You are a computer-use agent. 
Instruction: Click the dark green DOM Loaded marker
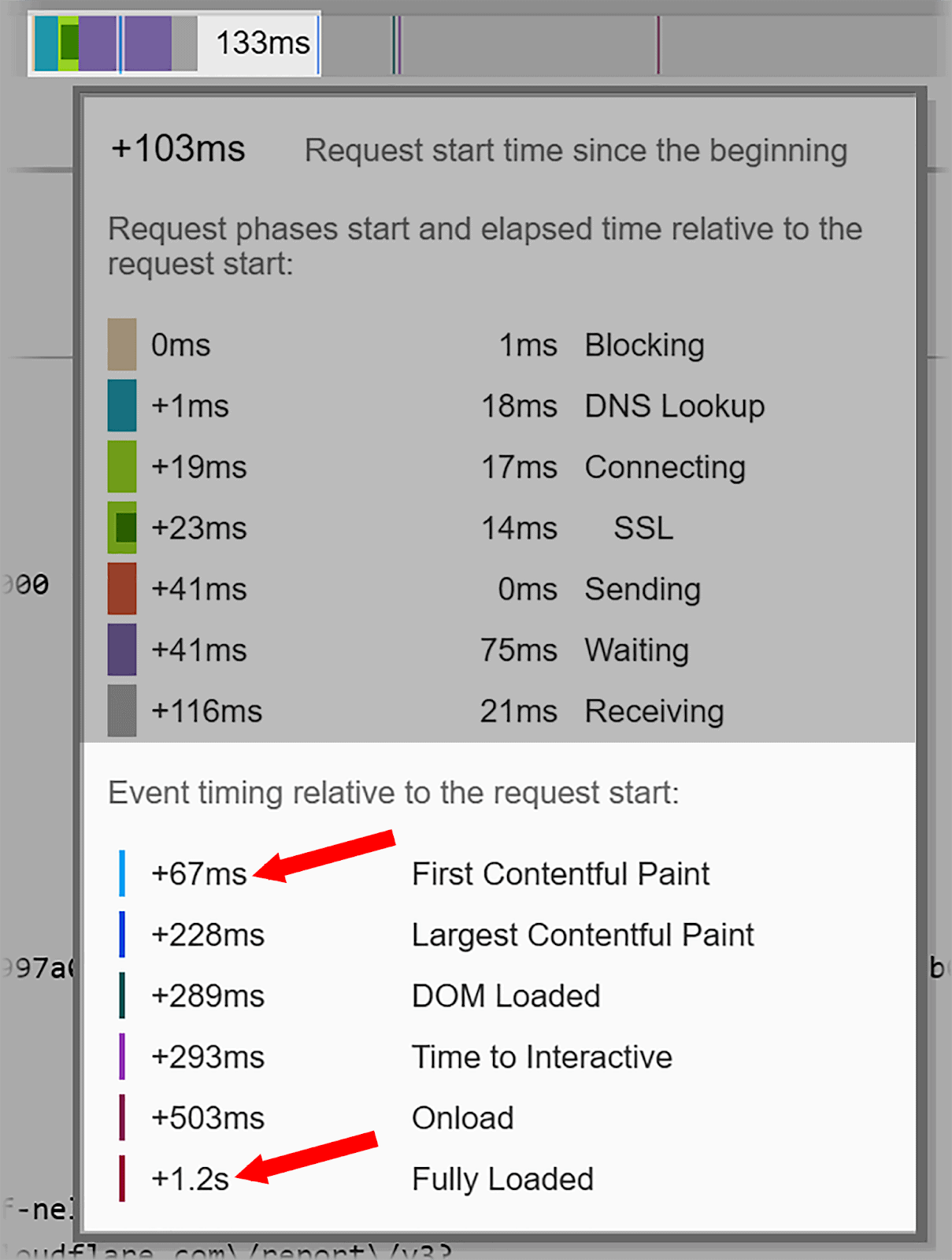click(122, 995)
